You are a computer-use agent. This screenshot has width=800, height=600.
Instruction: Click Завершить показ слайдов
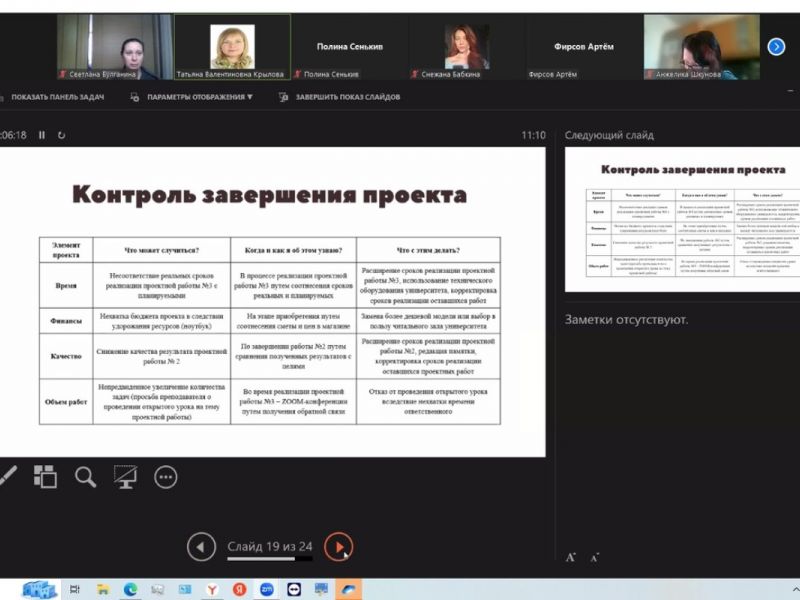340,97
